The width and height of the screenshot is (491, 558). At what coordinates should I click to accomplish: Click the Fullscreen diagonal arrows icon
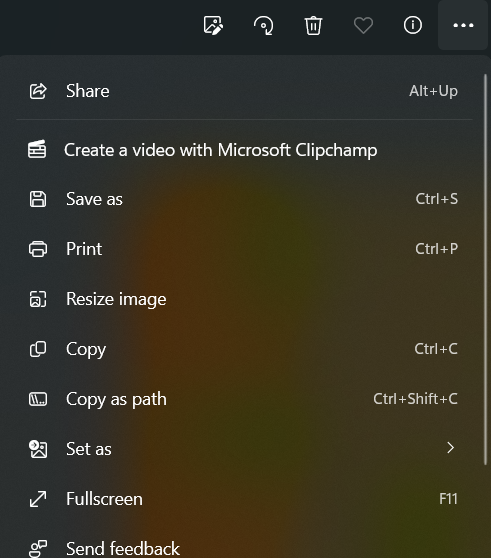click(38, 499)
